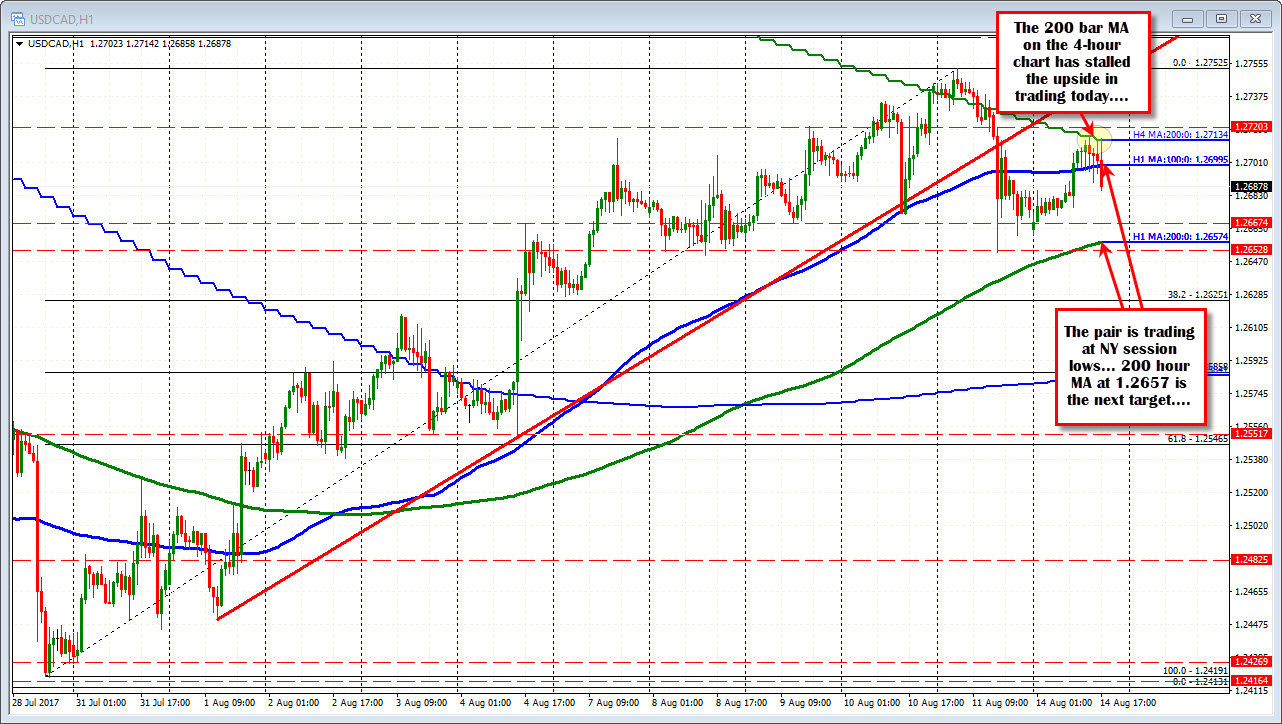Click the 8 Aug 01:00 time axis label

(677, 703)
